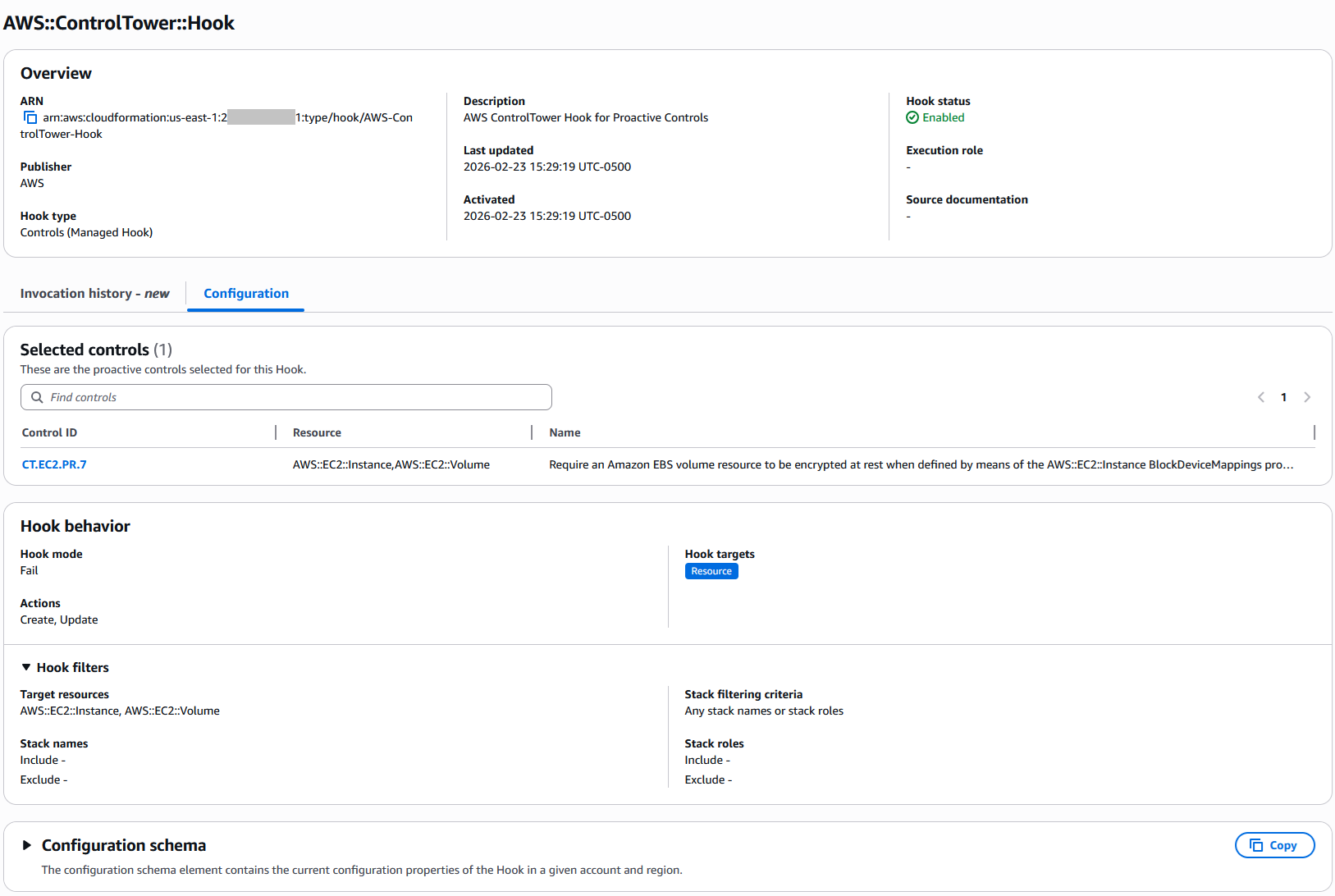Expand the Configuration schema disclosure triangle
This screenshot has width=1335, height=896.
click(26, 845)
